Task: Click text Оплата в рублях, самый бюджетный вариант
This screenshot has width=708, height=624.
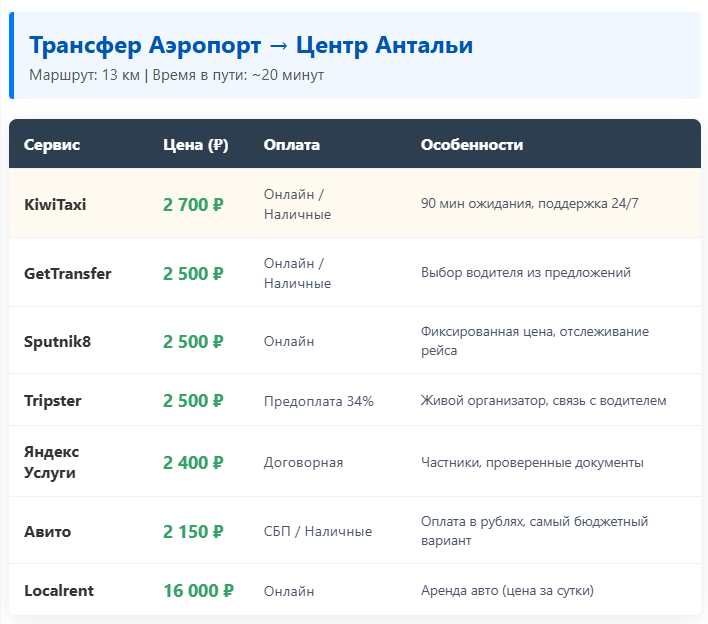Action: pyautogui.click(x=535, y=531)
